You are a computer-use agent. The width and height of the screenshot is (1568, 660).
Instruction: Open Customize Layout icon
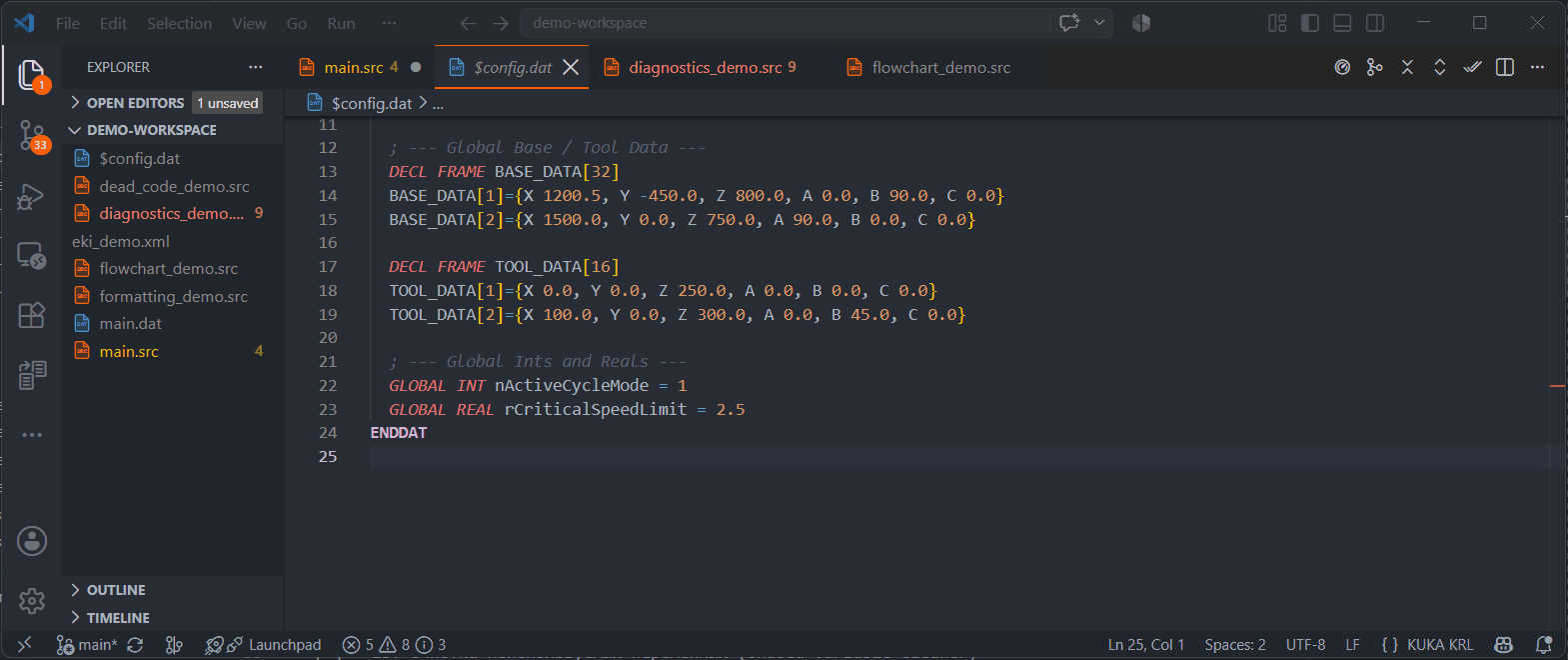(x=1277, y=23)
